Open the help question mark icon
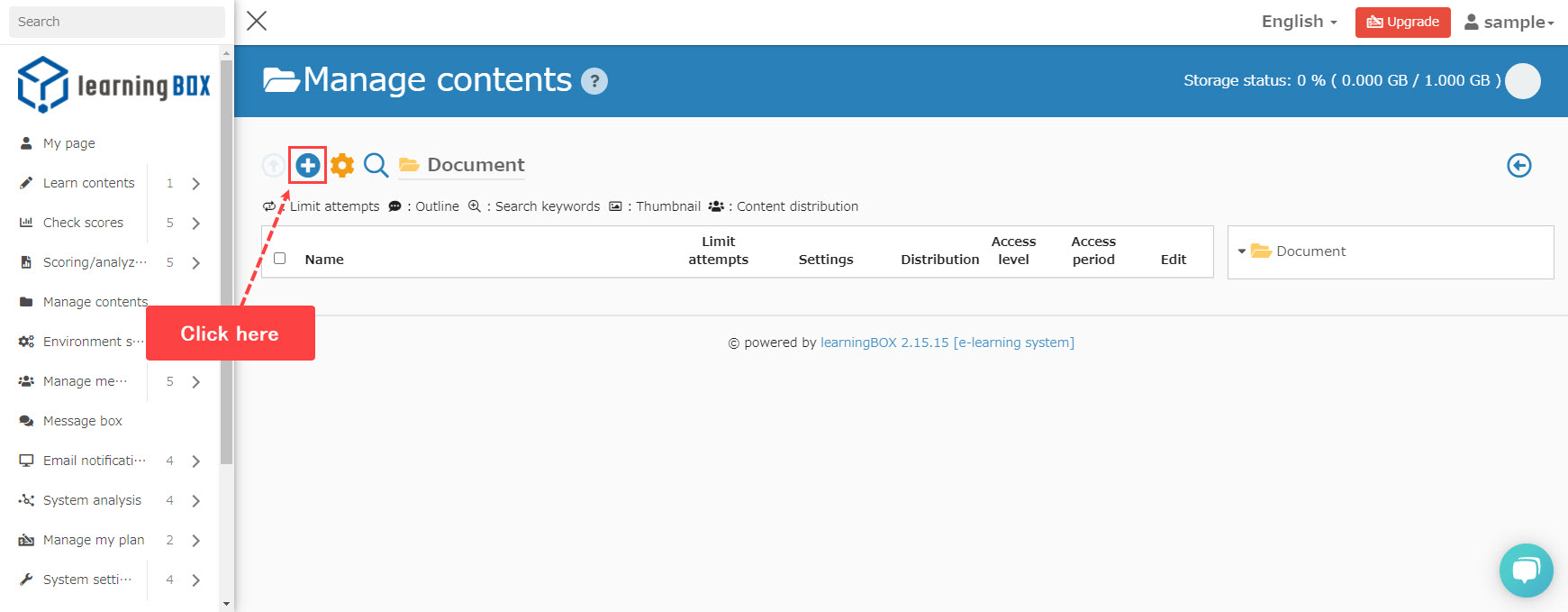Image resolution: width=1568 pixels, height=612 pixels. (594, 81)
